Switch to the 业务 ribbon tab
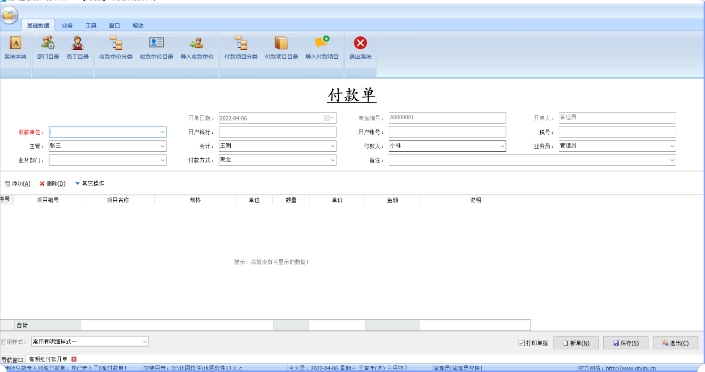Image resolution: width=705 pixels, height=372 pixels. point(67,26)
